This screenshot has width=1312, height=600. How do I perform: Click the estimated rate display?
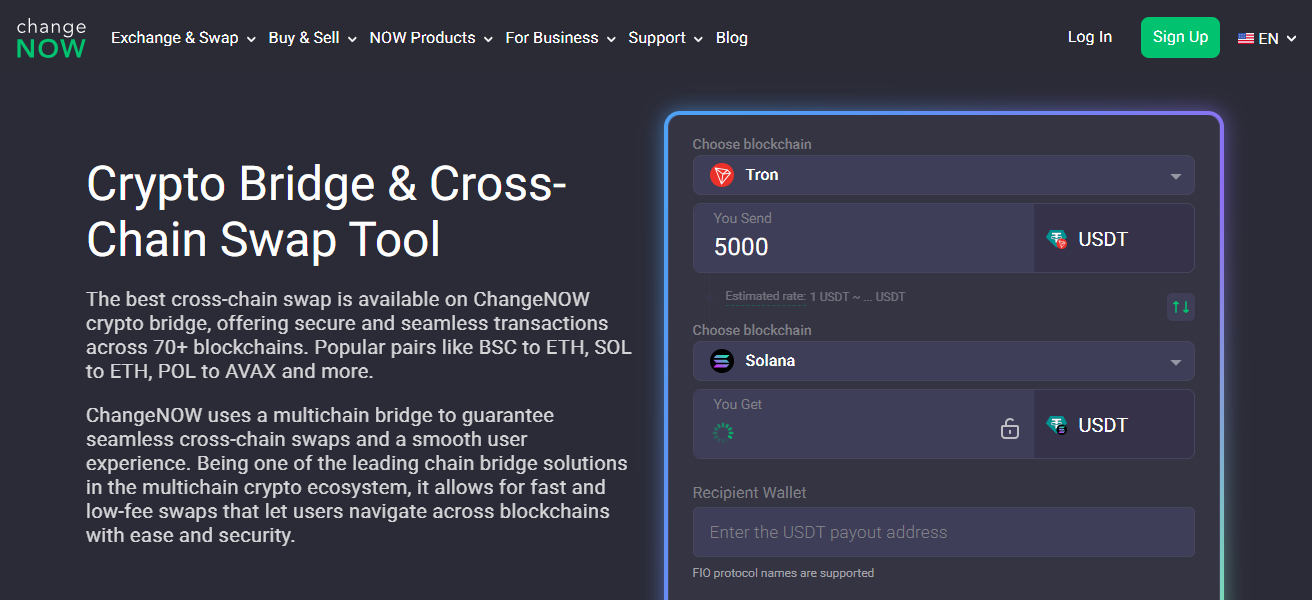[x=815, y=296]
